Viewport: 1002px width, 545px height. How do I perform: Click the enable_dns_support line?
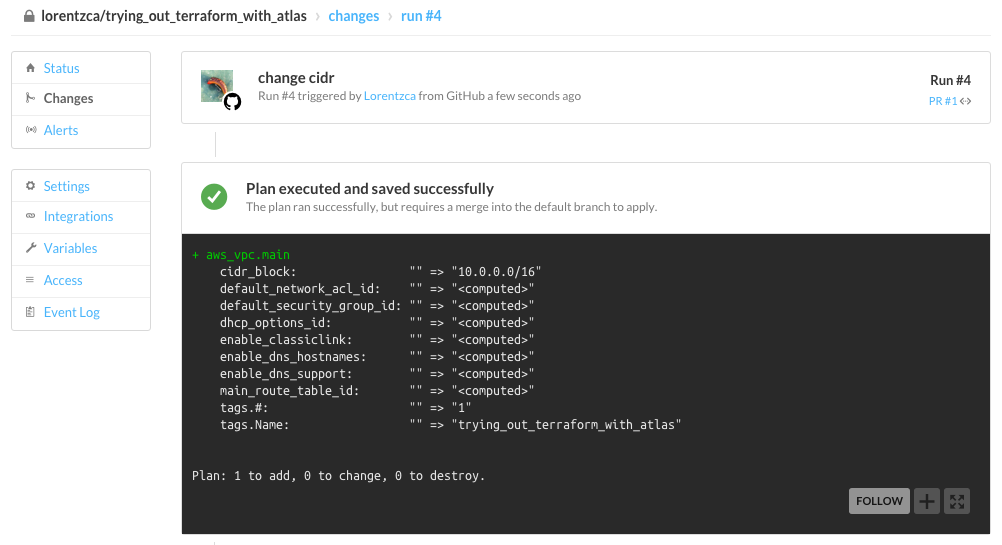[377, 373]
